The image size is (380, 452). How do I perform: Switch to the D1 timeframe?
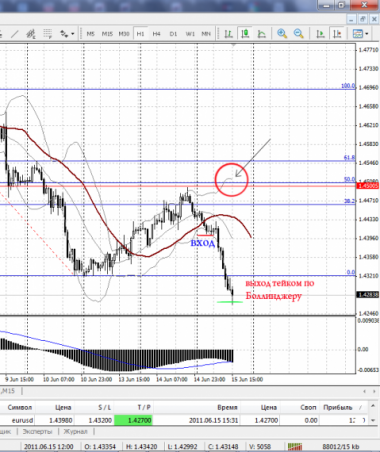tap(173, 34)
